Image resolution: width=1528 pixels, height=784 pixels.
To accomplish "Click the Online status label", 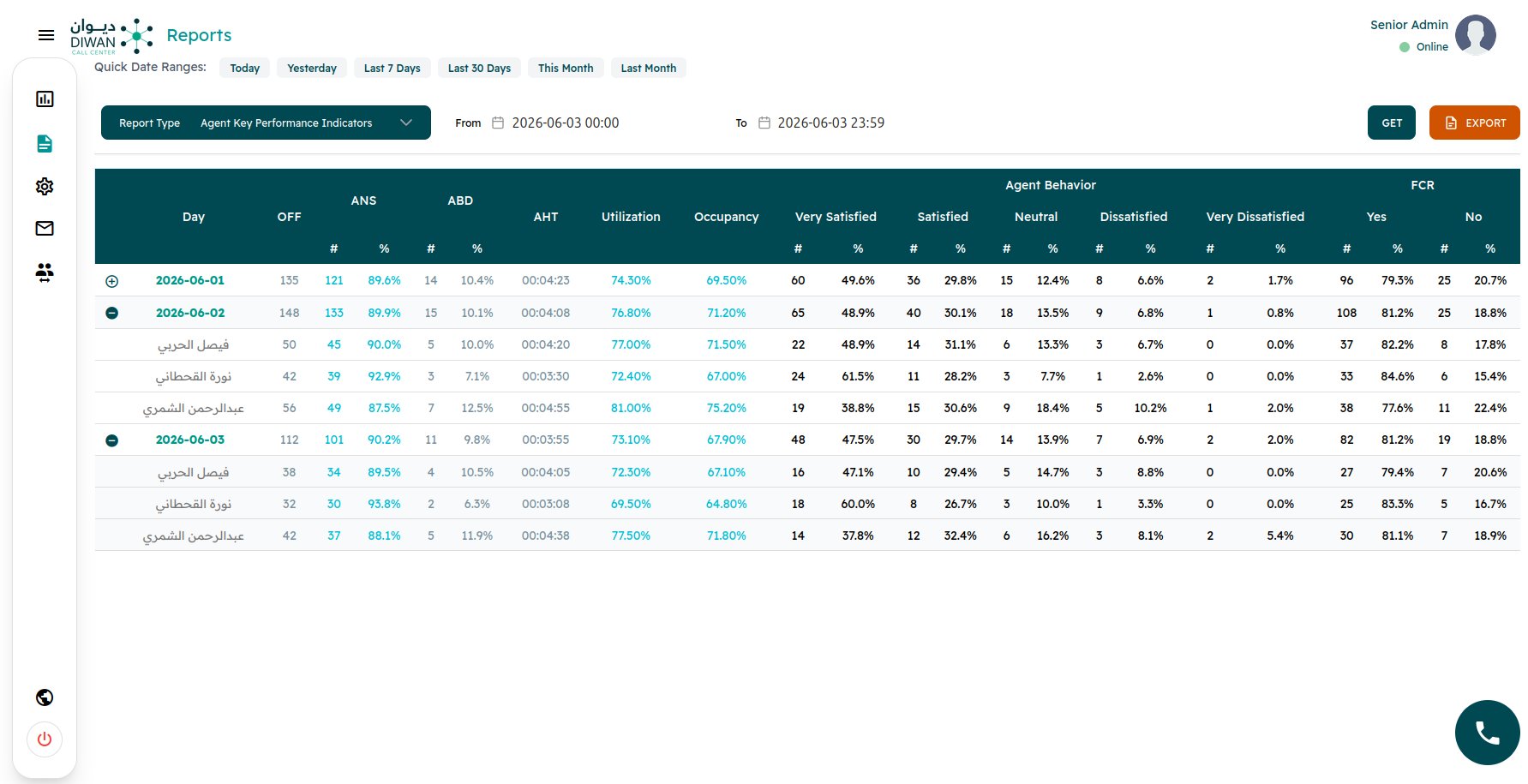I will pos(1432,47).
